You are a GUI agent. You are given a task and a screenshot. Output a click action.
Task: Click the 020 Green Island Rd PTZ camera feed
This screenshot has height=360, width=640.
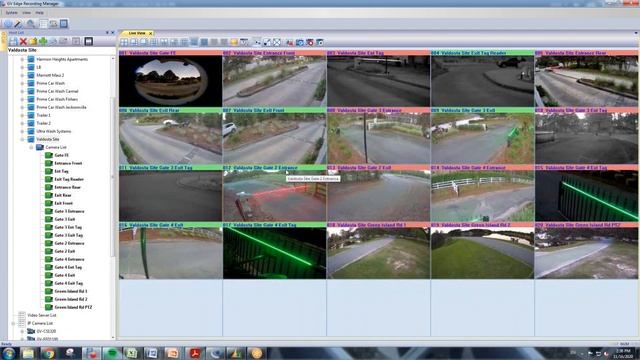pos(587,253)
